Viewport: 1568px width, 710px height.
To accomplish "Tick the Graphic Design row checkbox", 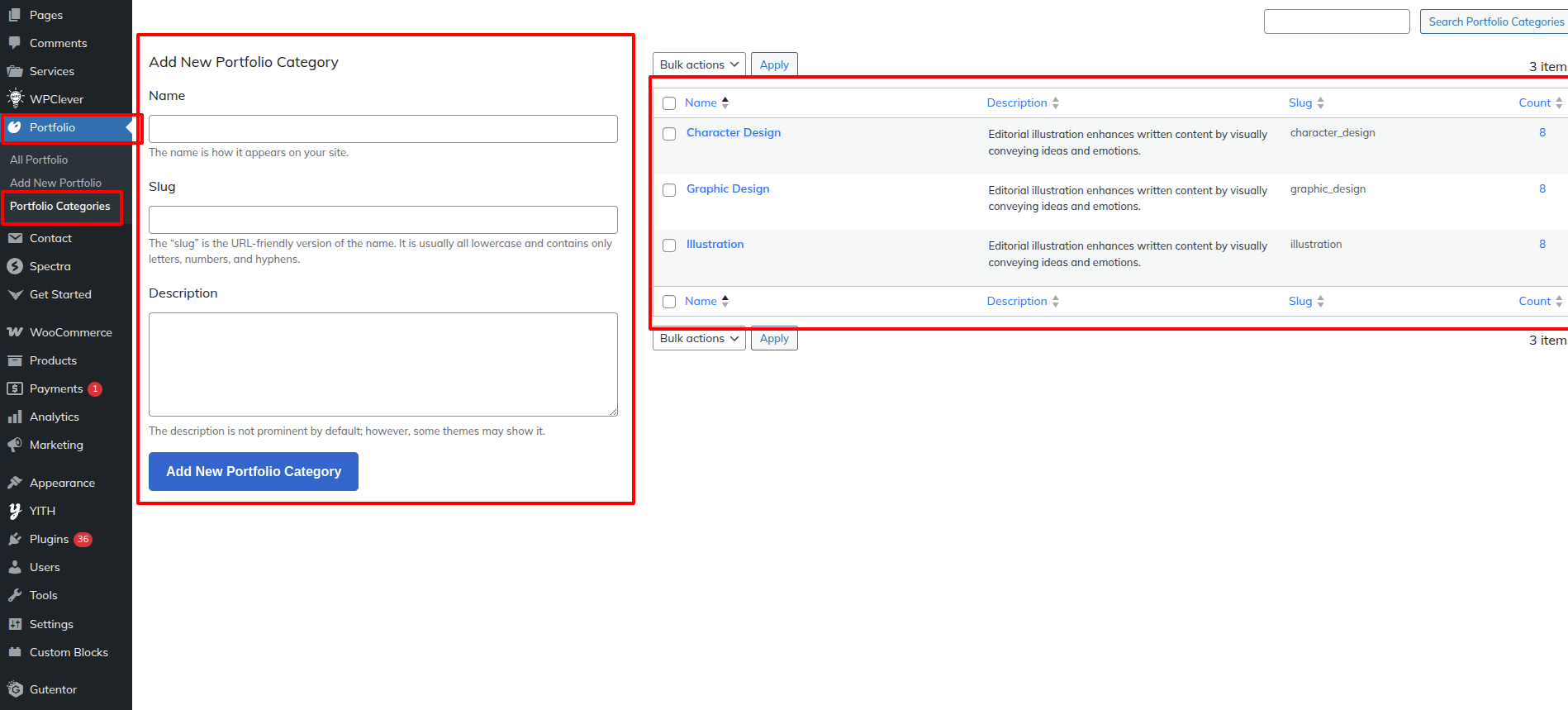I will pyautogui.click(x=669, y=190).
